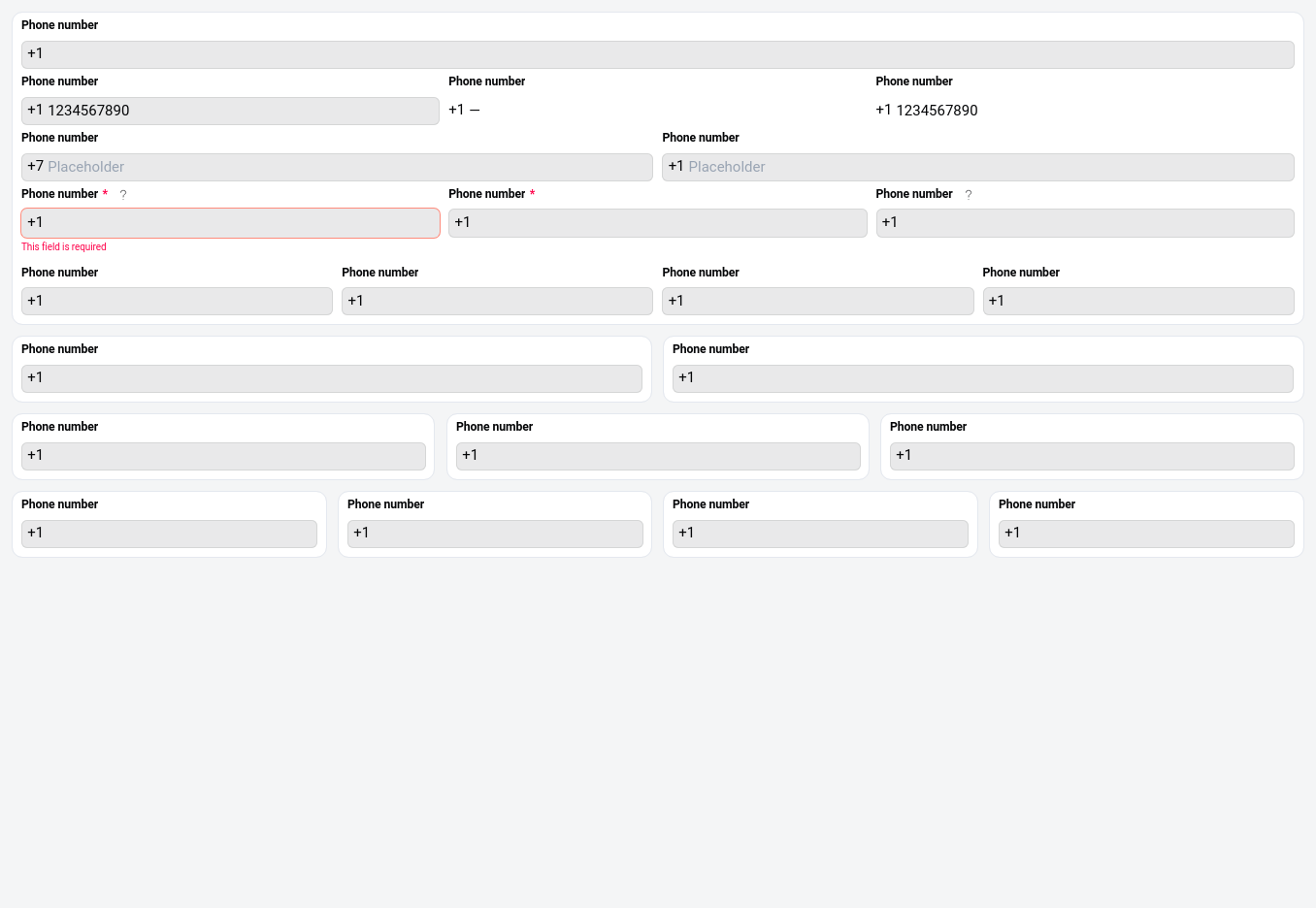Screen dimensions: 1316x908
Task: Focus the full-width phone number field at top
Action: point(657,54)
